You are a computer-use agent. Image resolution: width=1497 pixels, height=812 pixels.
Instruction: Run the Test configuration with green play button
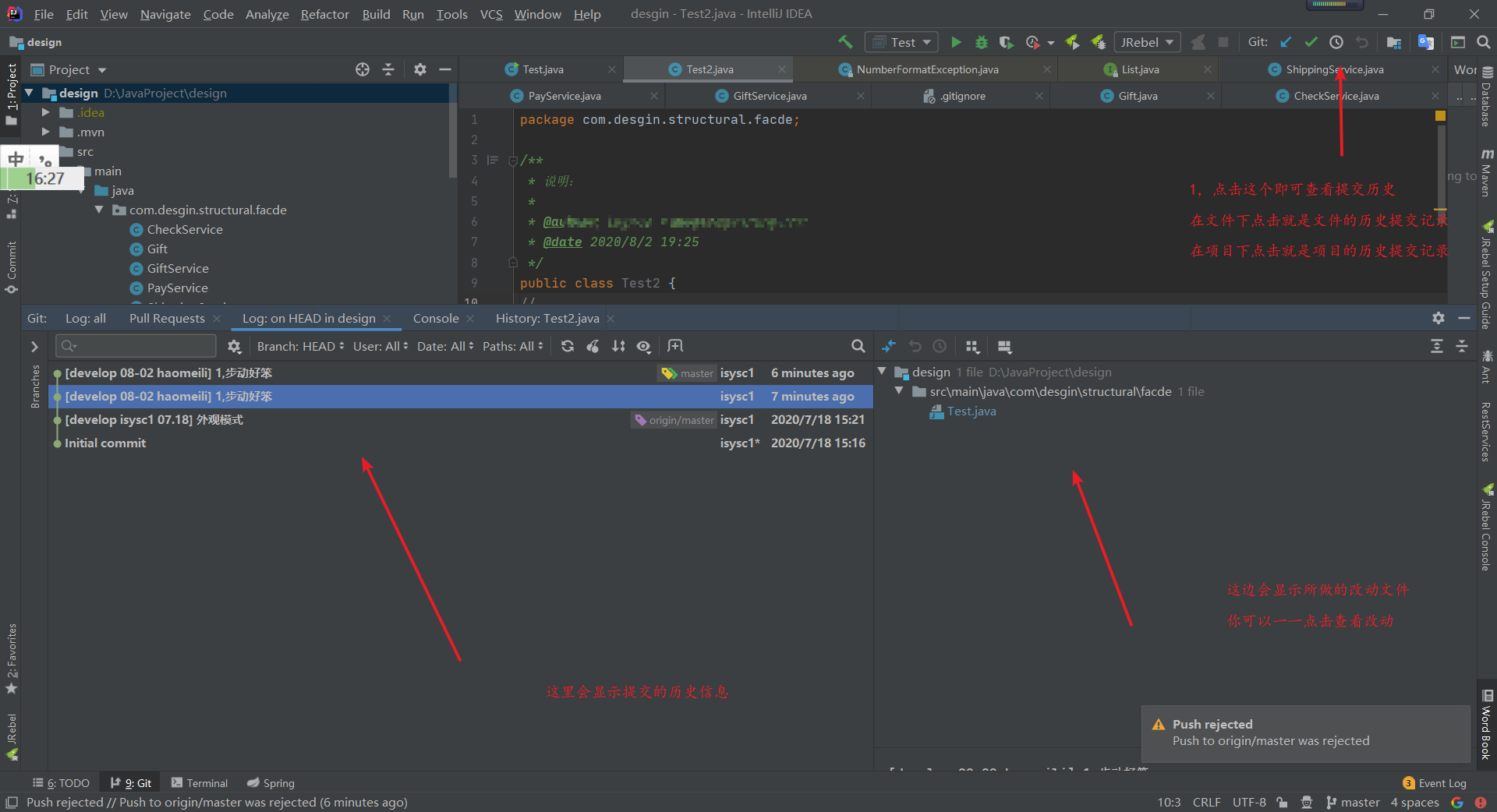956,42
